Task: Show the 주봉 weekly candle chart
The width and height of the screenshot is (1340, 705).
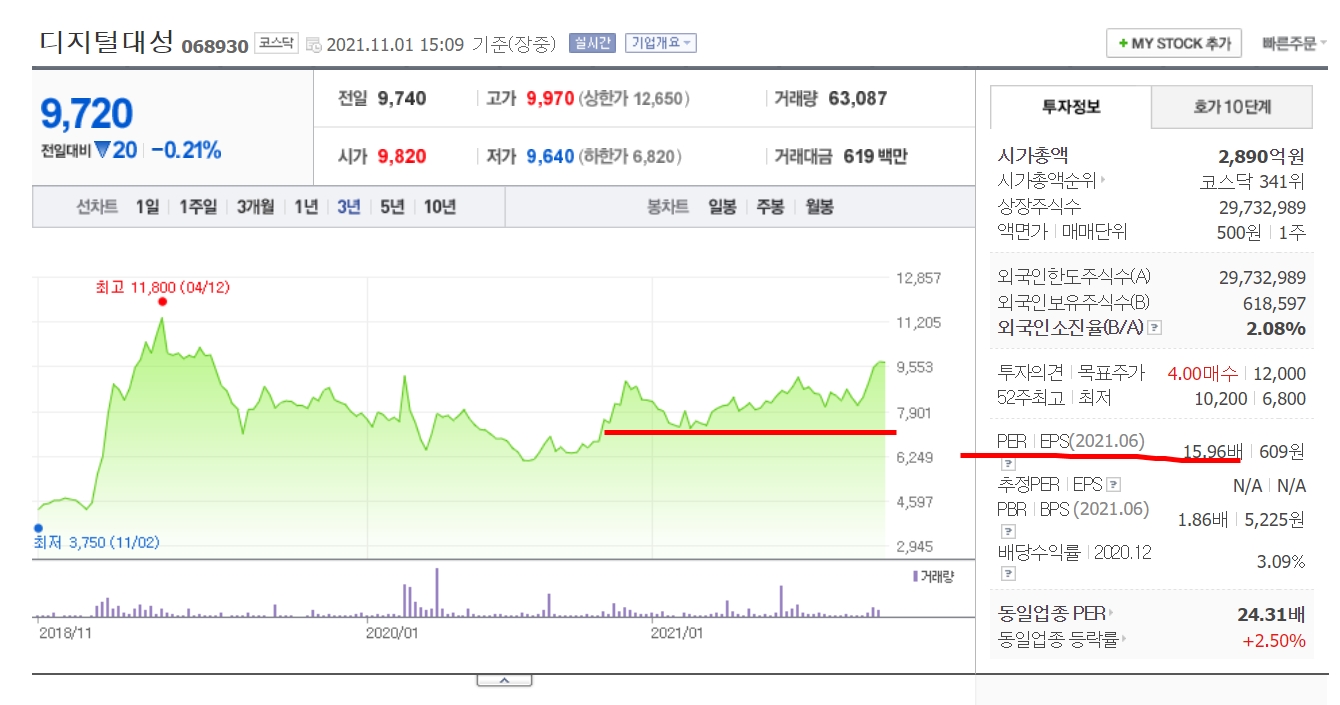Action: [770, 207]
